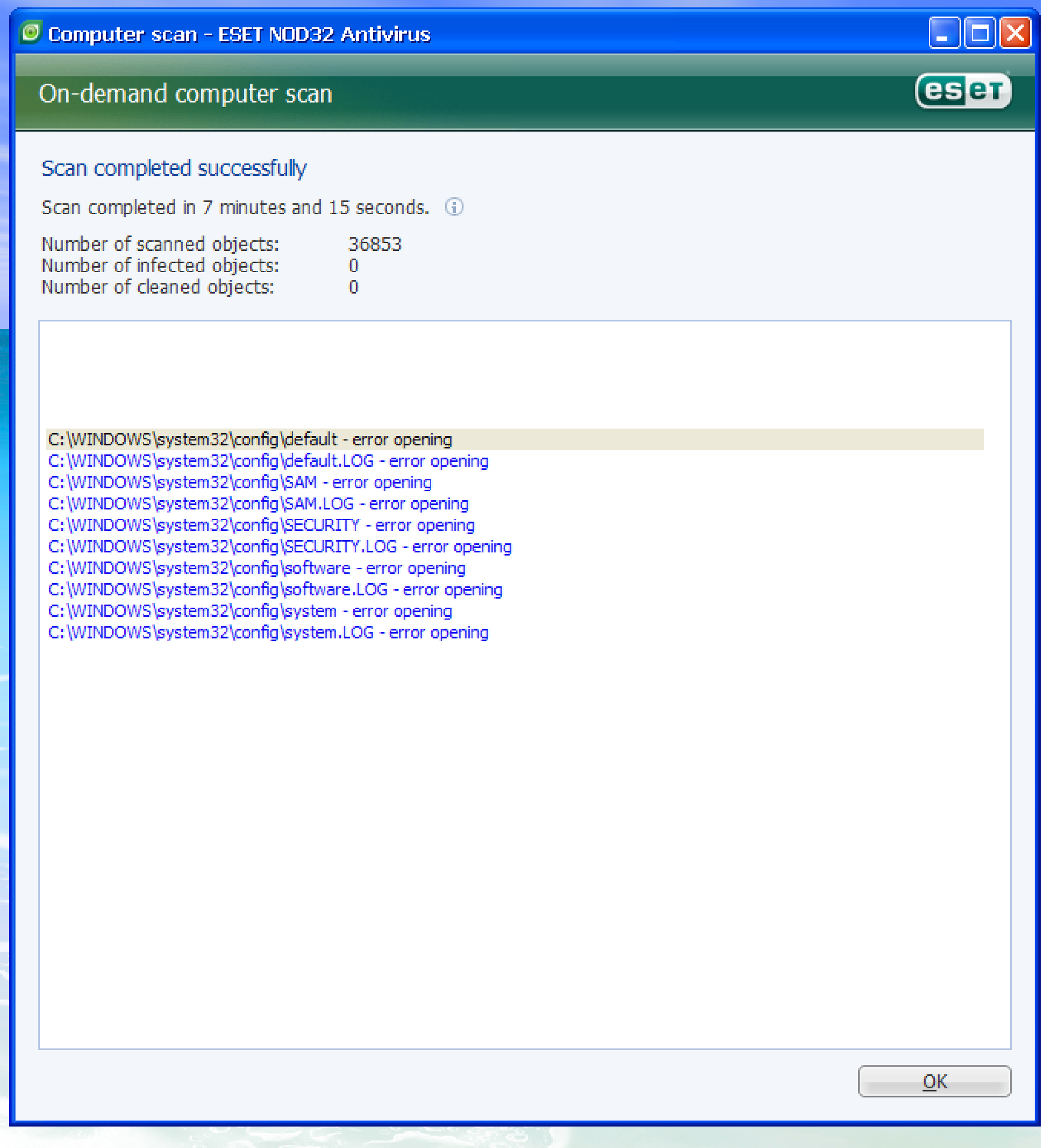The image size is (1041, 1148).
Task: Click the ESET NOD32 title bar icon
Action: (31, 33)
